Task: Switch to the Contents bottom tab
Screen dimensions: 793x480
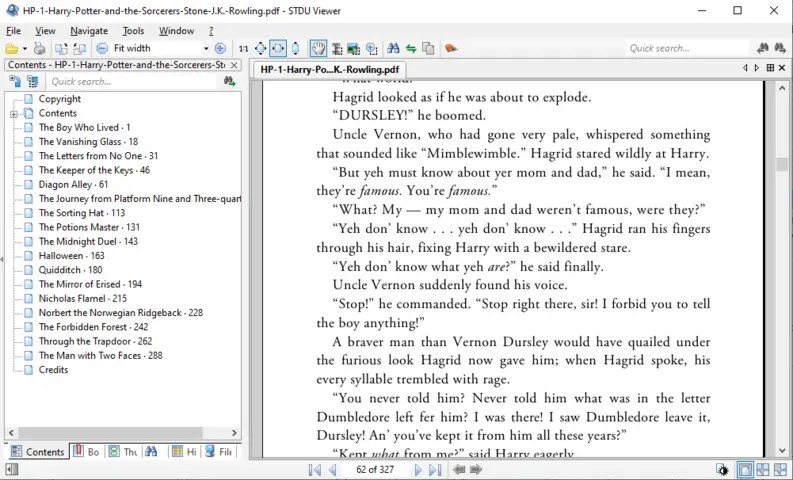Action: click(37, 451)
